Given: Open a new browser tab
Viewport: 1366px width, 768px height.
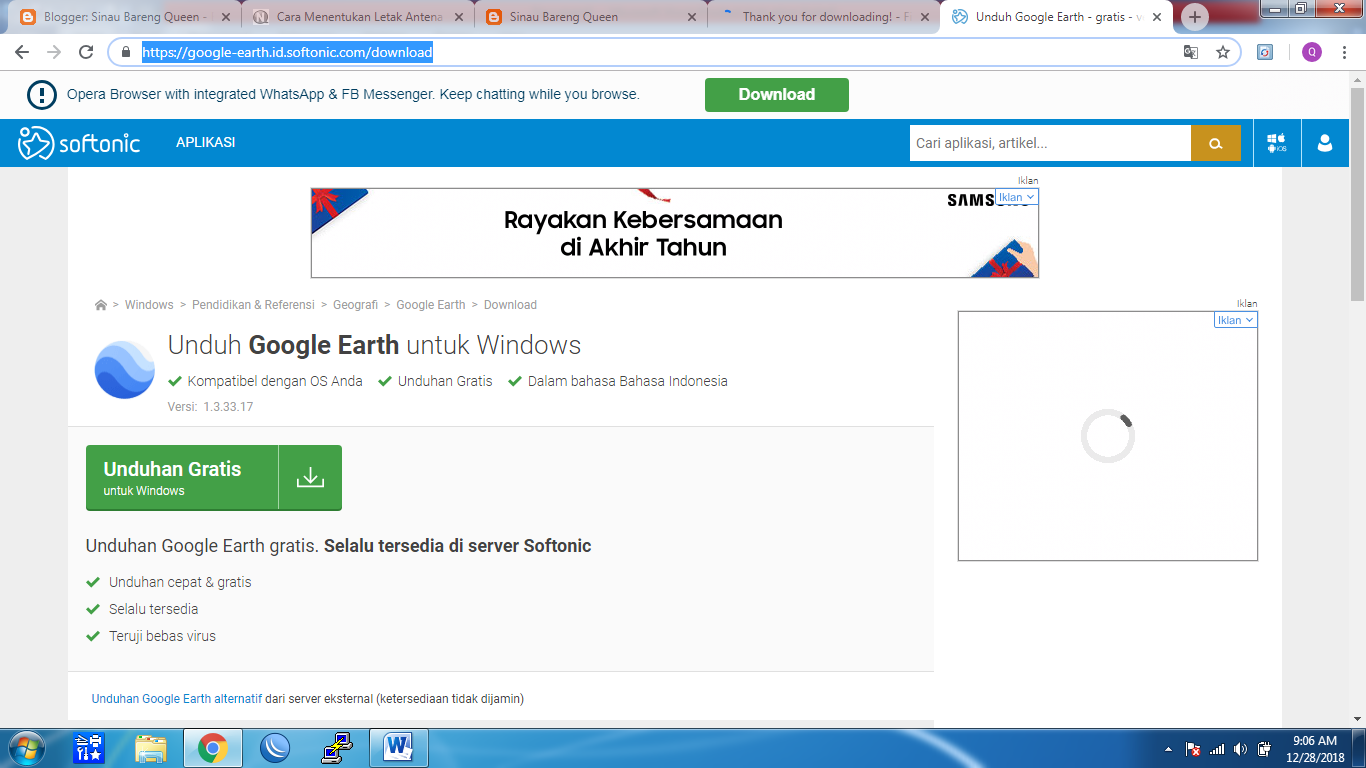Looking at the screenshot, I should click(1195, 17).
